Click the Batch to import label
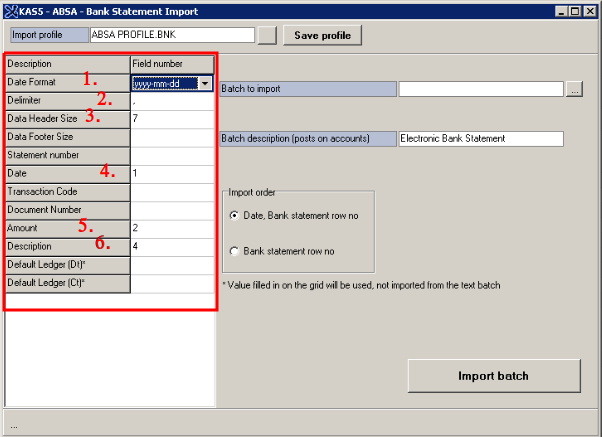 click(x=308, y=89)
